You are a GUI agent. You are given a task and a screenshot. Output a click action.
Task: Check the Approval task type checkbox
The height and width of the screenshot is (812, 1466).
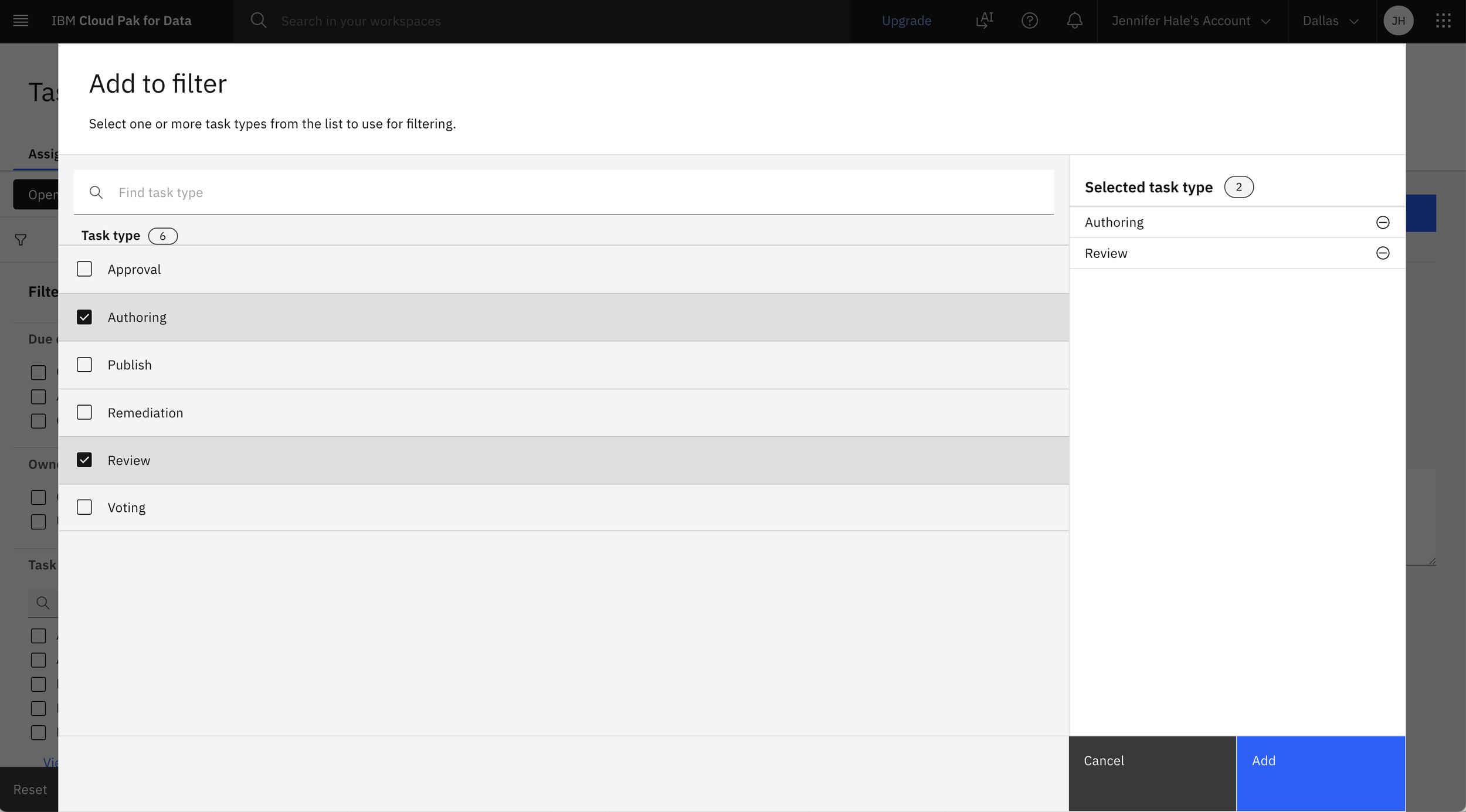point(84,269)
